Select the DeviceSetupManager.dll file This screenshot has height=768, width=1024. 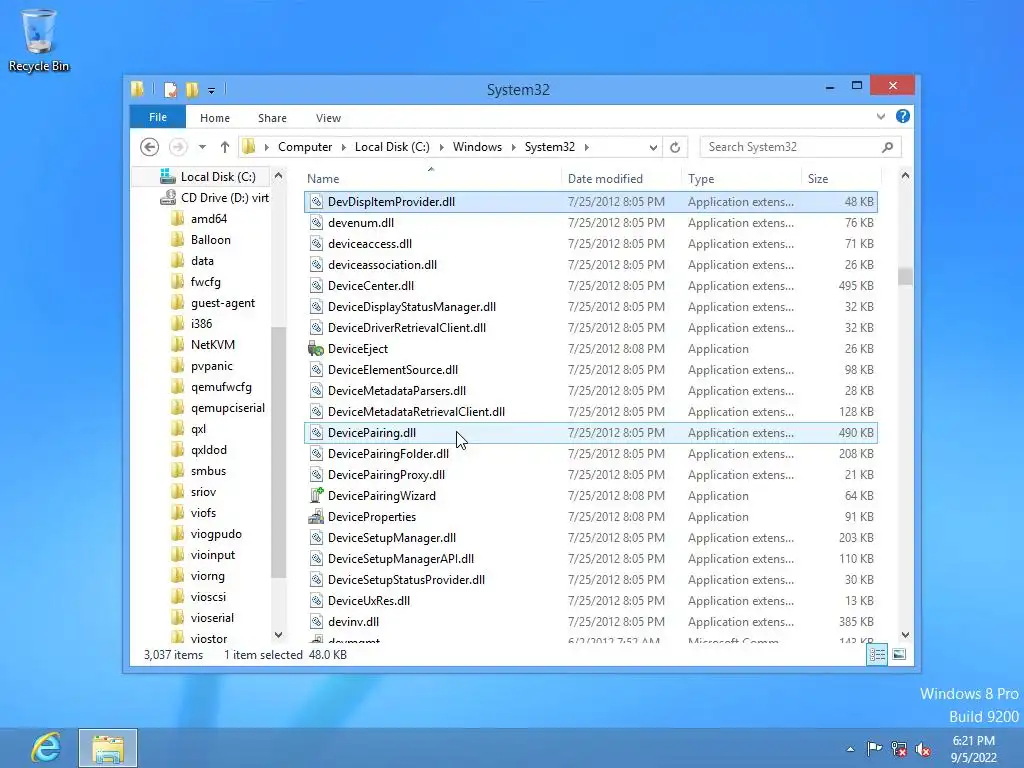[x=590, y=537]
